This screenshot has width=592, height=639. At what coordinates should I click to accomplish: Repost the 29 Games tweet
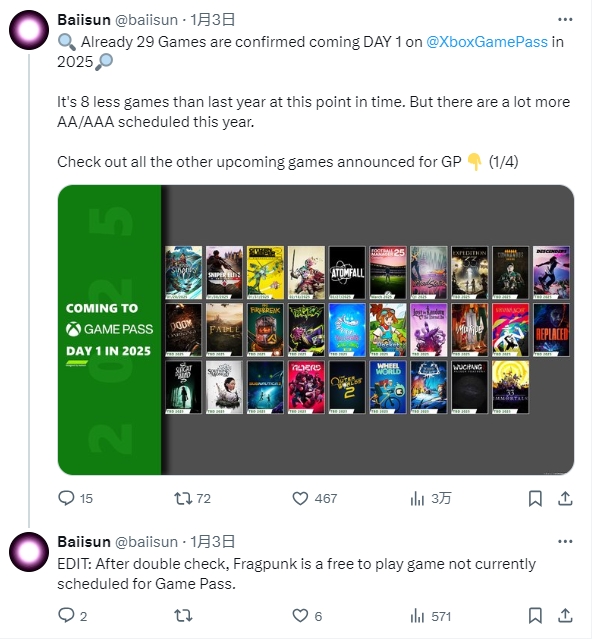pyautogui.click(x=192, y=498)
